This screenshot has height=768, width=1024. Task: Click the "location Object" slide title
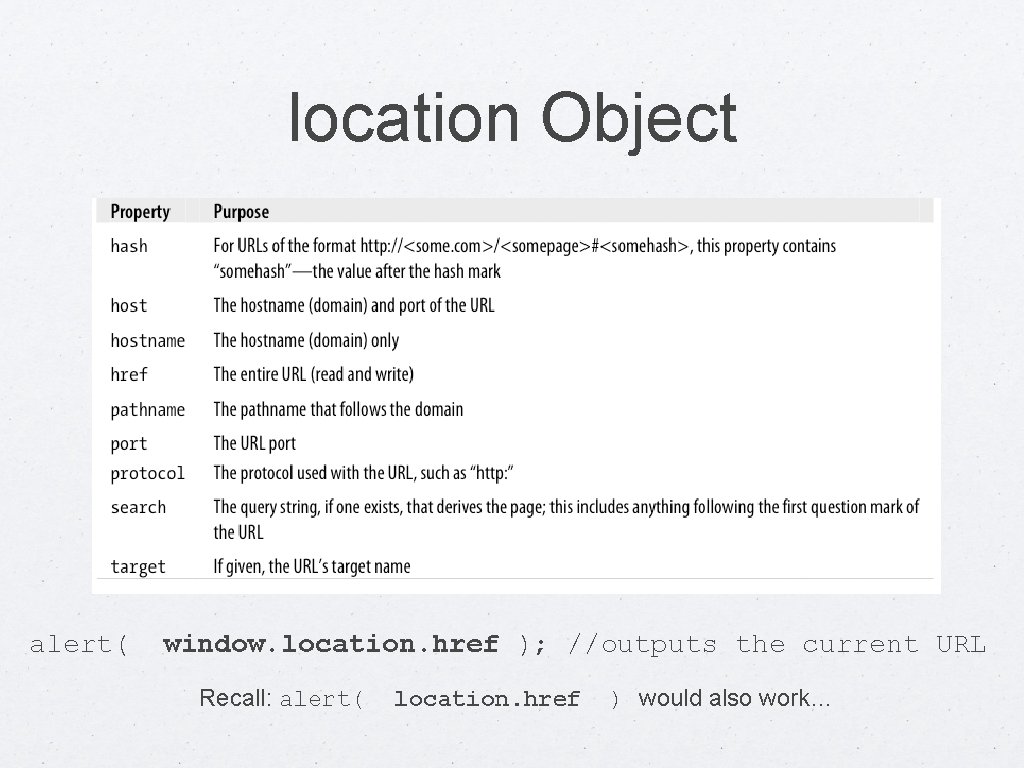512,119
